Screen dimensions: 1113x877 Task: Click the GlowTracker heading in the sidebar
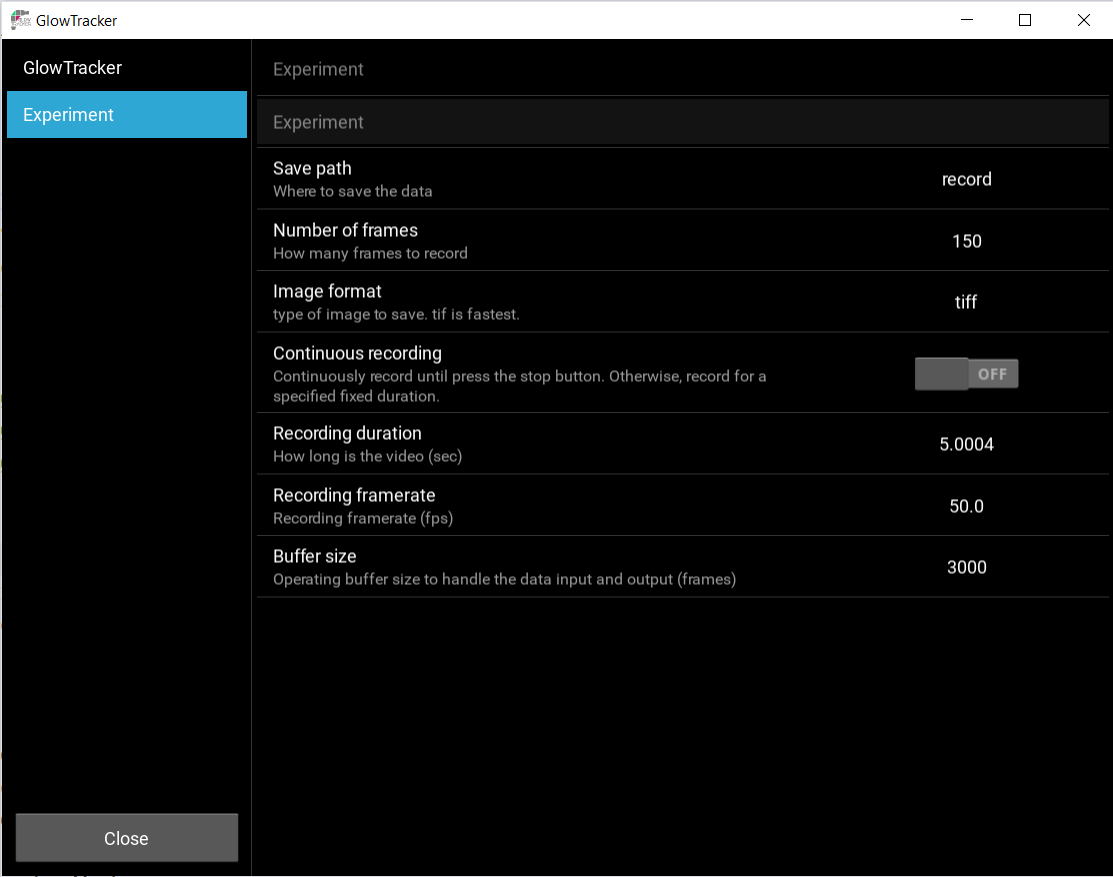72,67
